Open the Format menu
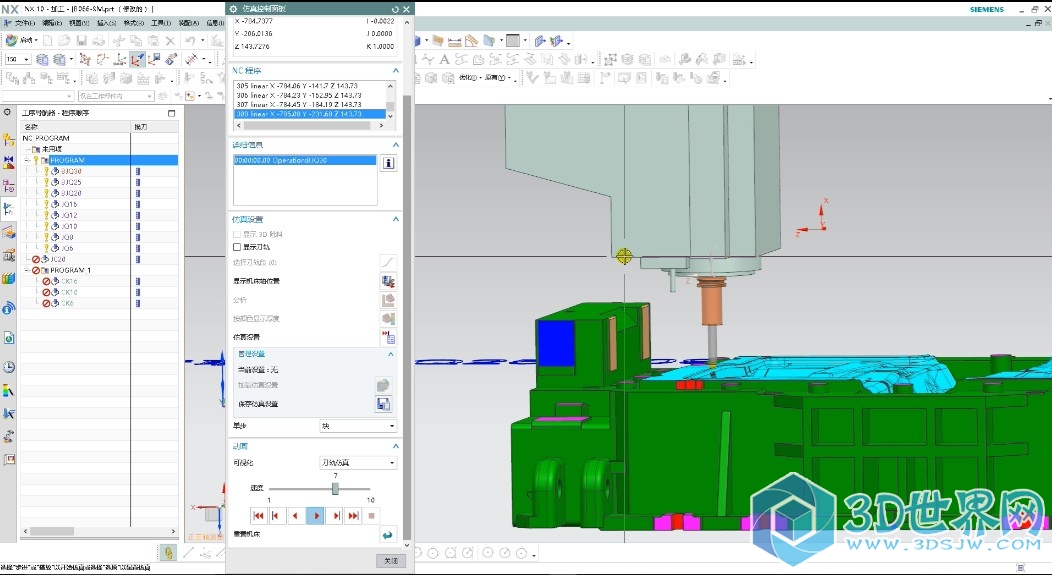Screen dimensions: 1052x575 (134, 23)
